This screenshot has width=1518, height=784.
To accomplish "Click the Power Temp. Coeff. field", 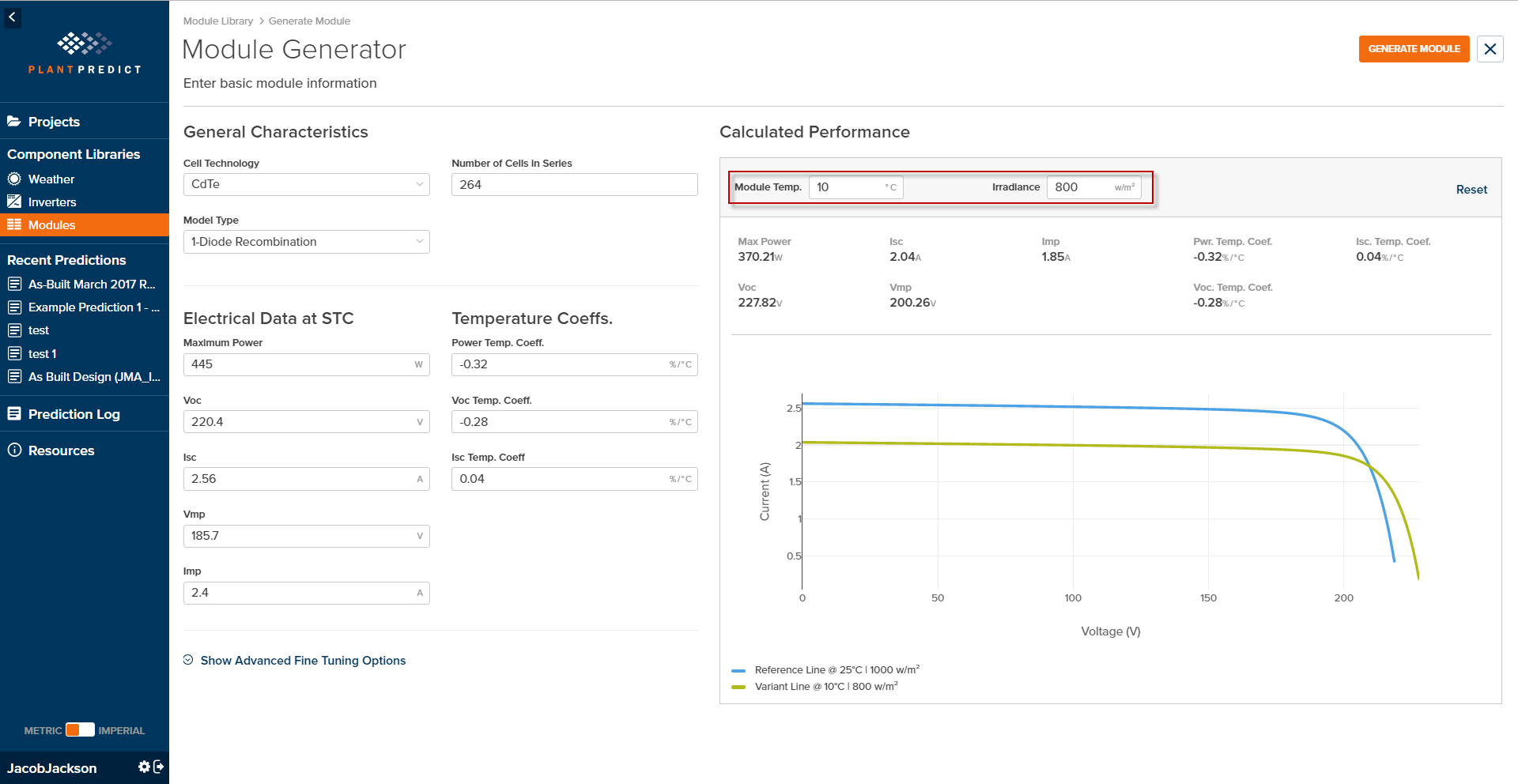I will pos(575,364).
